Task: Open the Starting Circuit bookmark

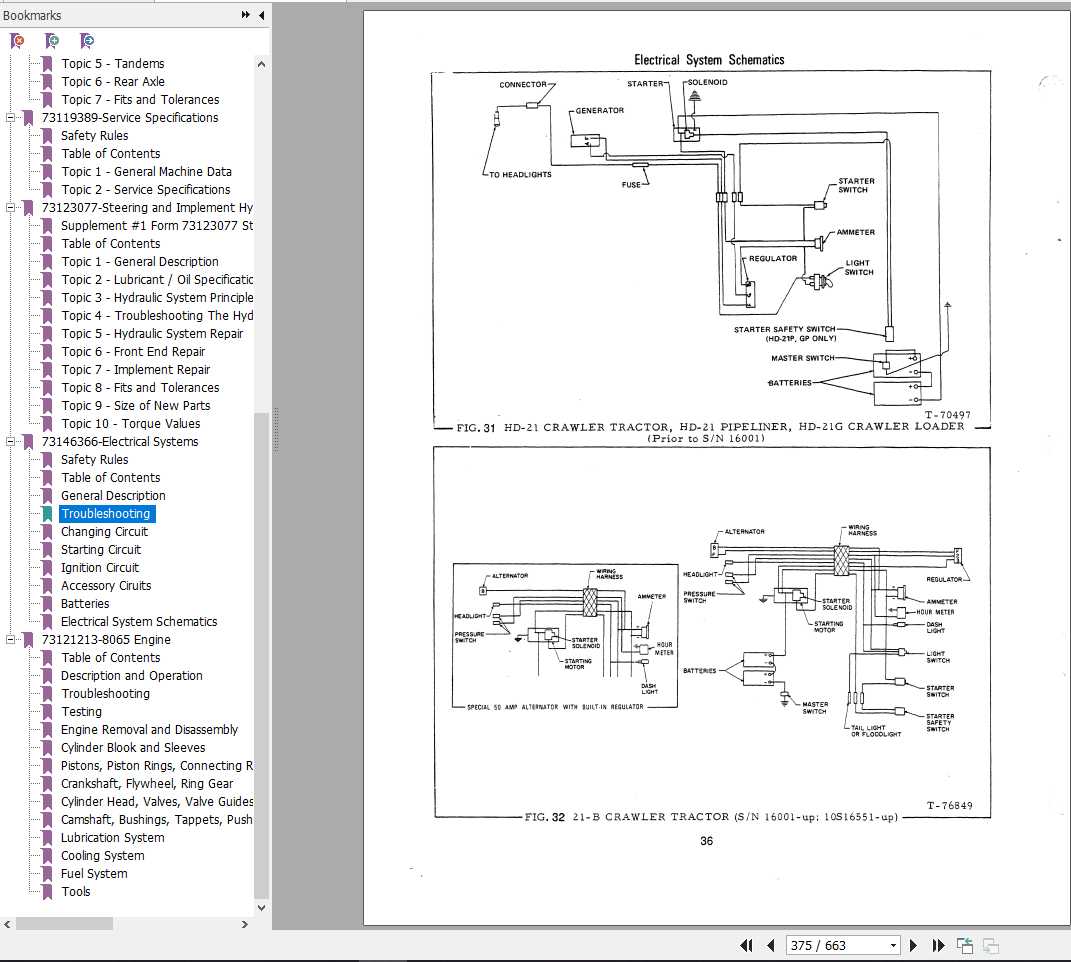Action: [x=101, y=549]
